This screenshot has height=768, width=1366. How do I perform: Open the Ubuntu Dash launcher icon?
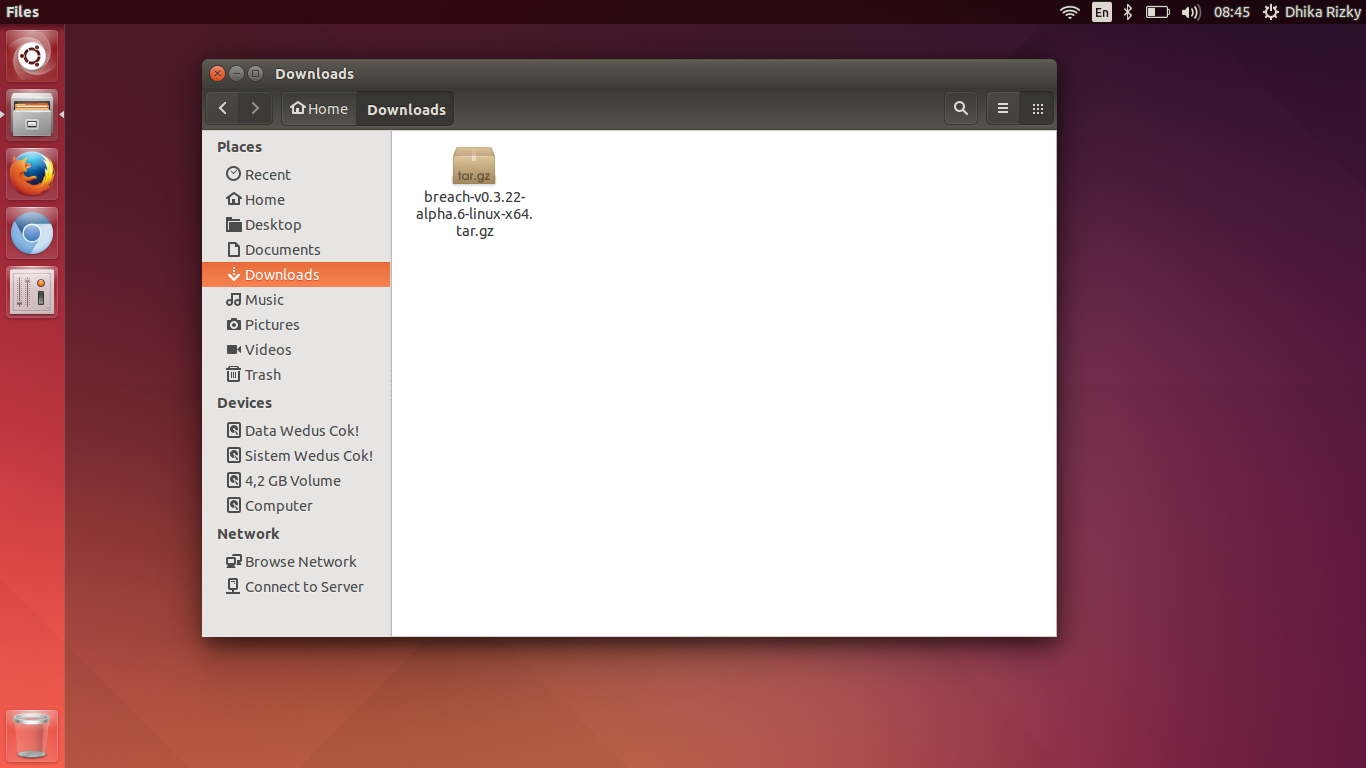[x=32, y=56]
